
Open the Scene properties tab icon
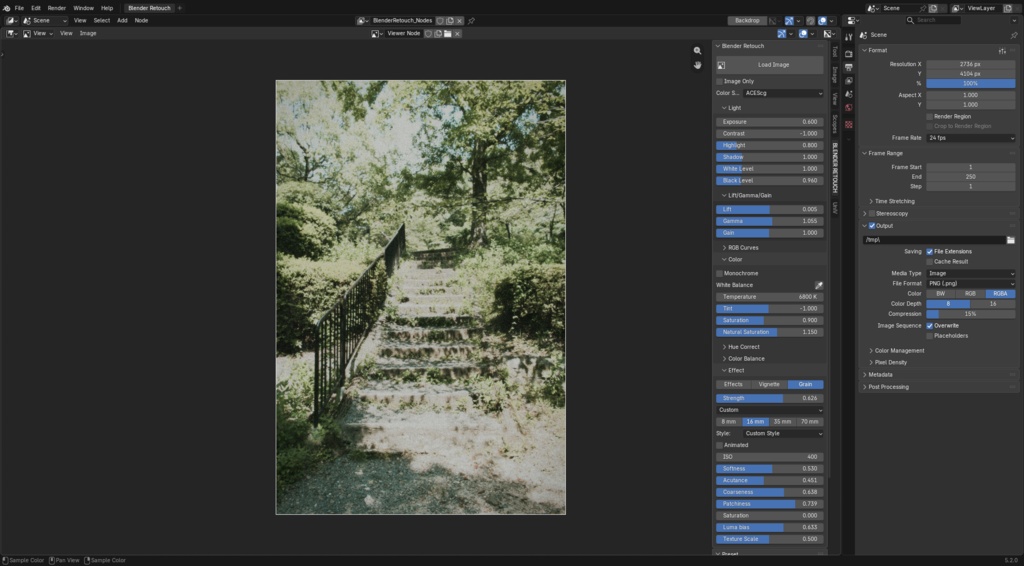(848, 95)
